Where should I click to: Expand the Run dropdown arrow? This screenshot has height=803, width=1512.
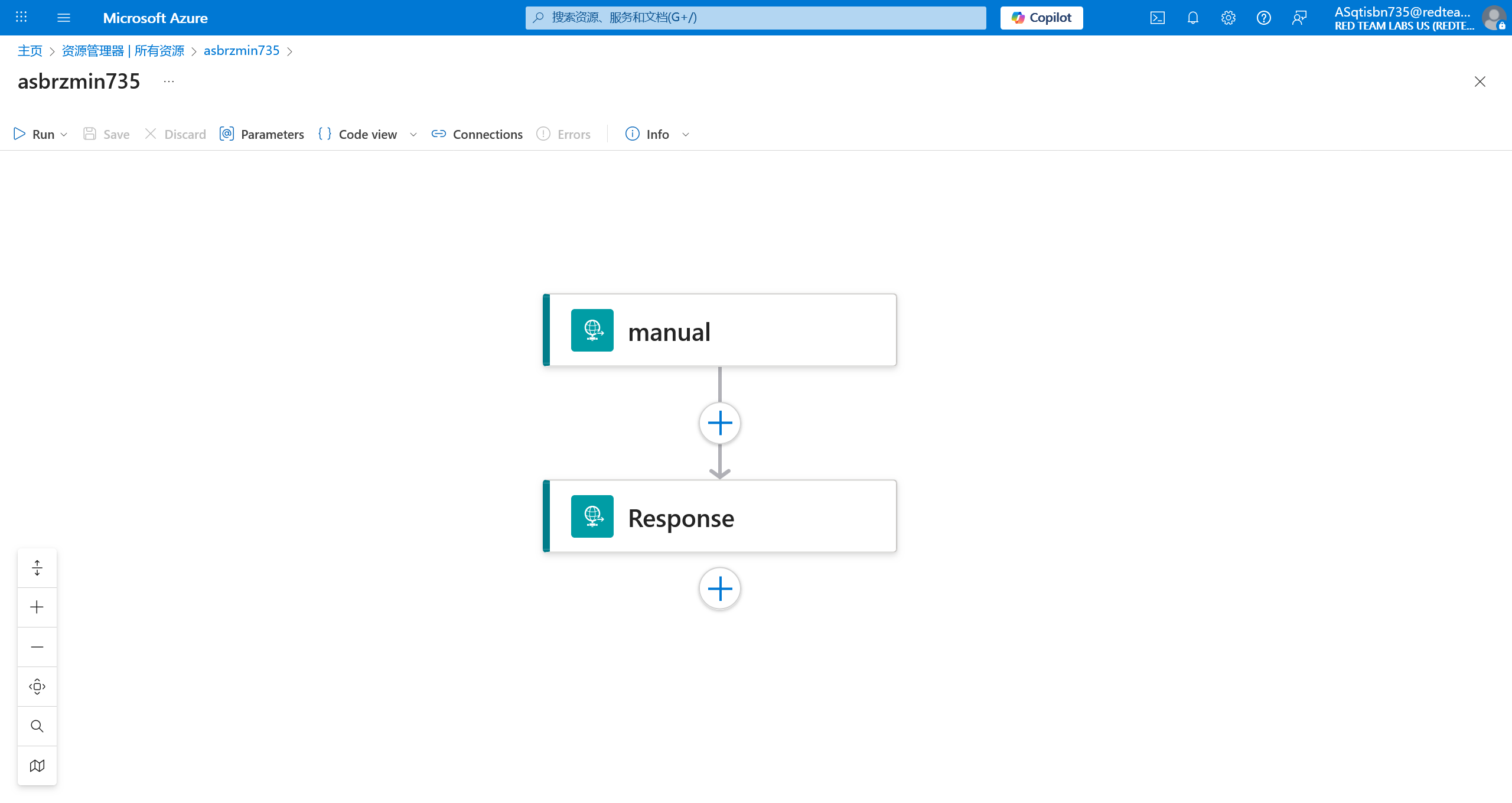pos(64,135)
